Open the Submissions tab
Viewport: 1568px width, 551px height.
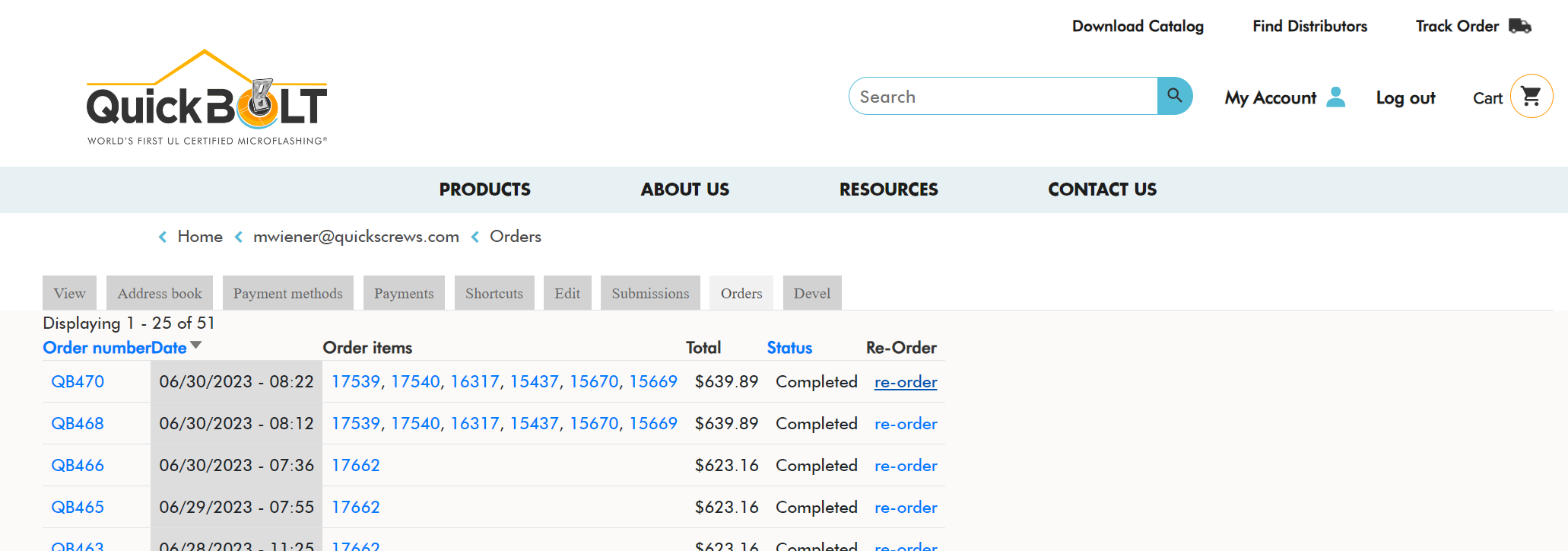[650, 294]
